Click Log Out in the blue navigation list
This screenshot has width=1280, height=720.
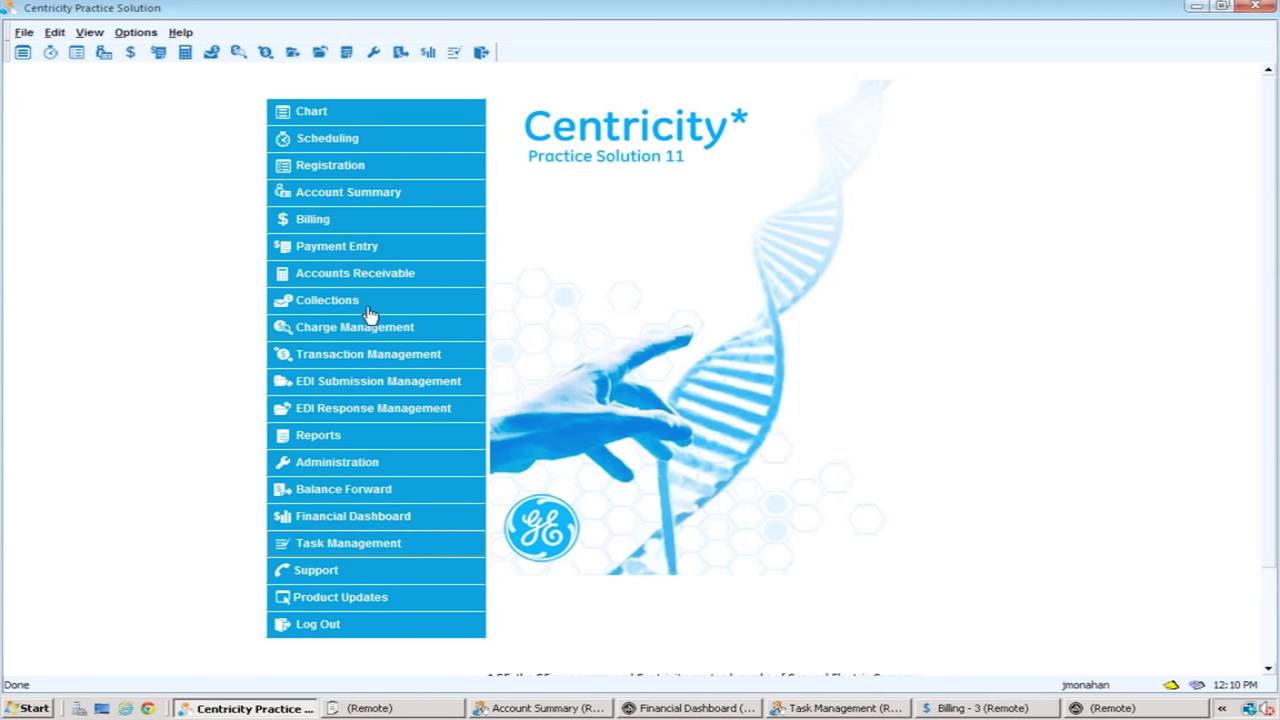(376, 624)
